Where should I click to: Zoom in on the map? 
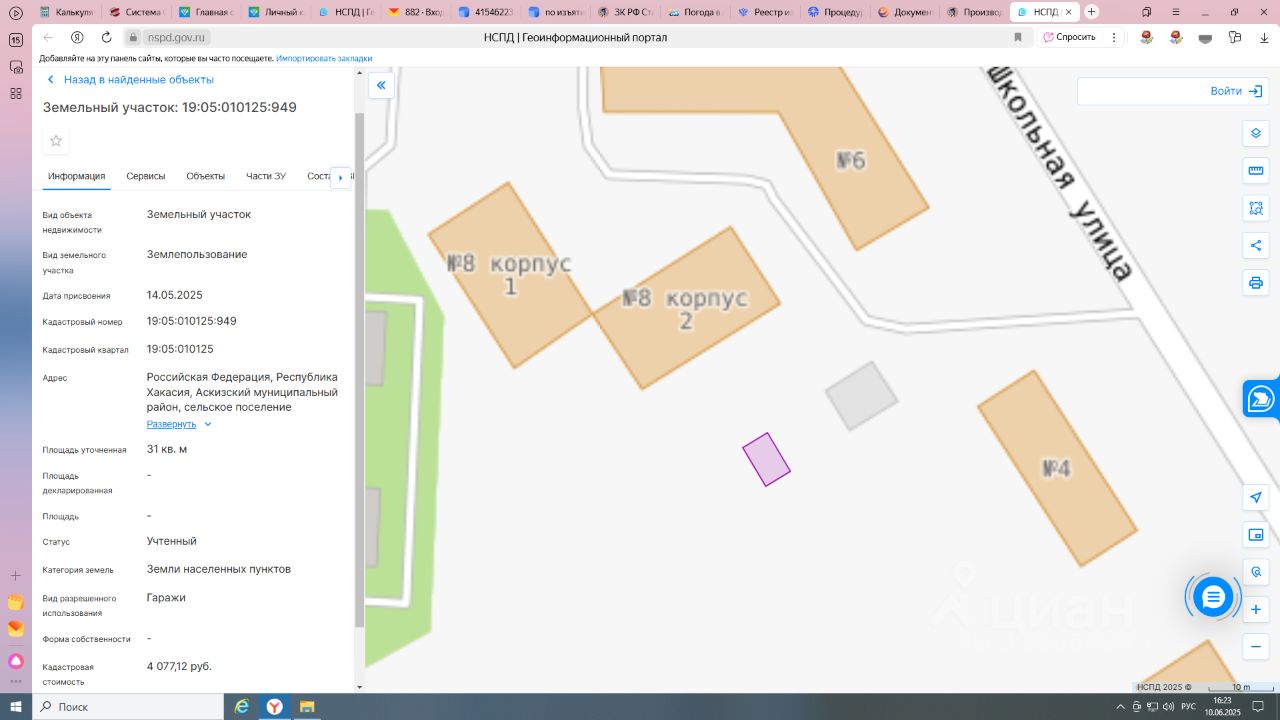pyautogui.click(x=1256, y=609)
